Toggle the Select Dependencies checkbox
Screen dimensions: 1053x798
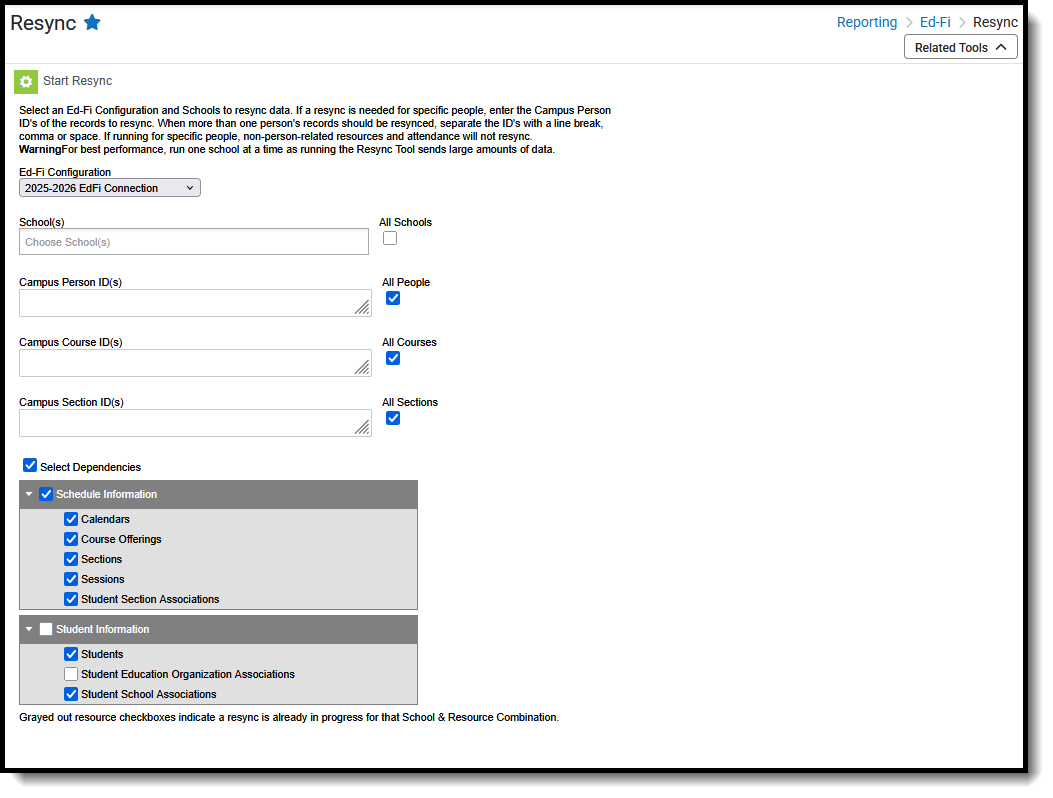coord(30,466)
